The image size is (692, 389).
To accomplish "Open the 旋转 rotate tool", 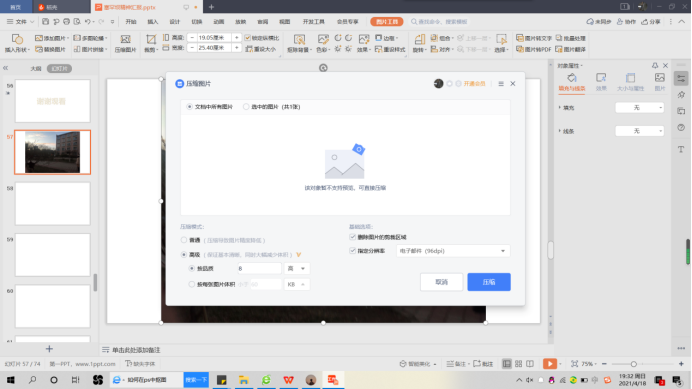I will 419,43.
